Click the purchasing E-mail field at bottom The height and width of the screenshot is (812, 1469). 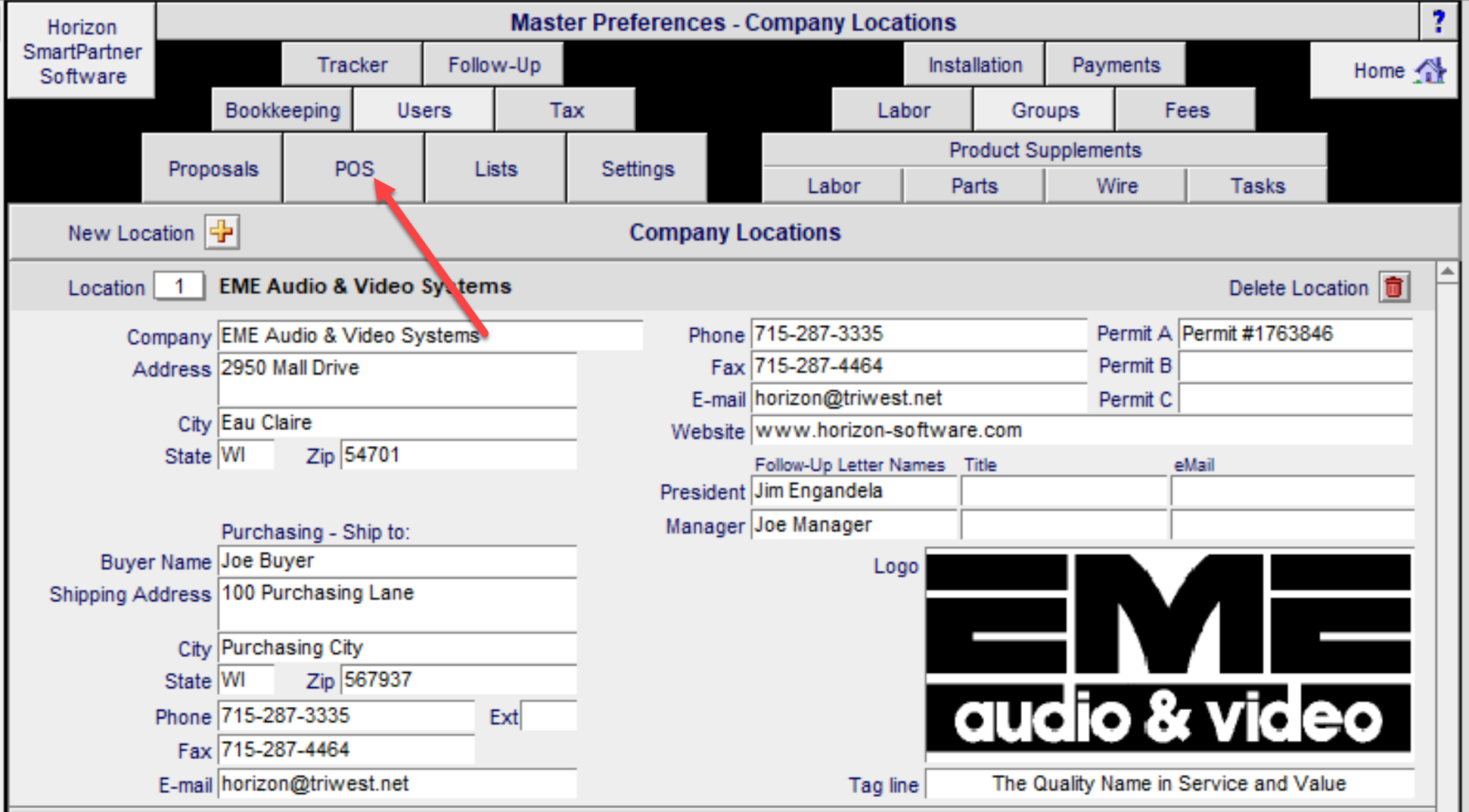click(x=397, y=784)
